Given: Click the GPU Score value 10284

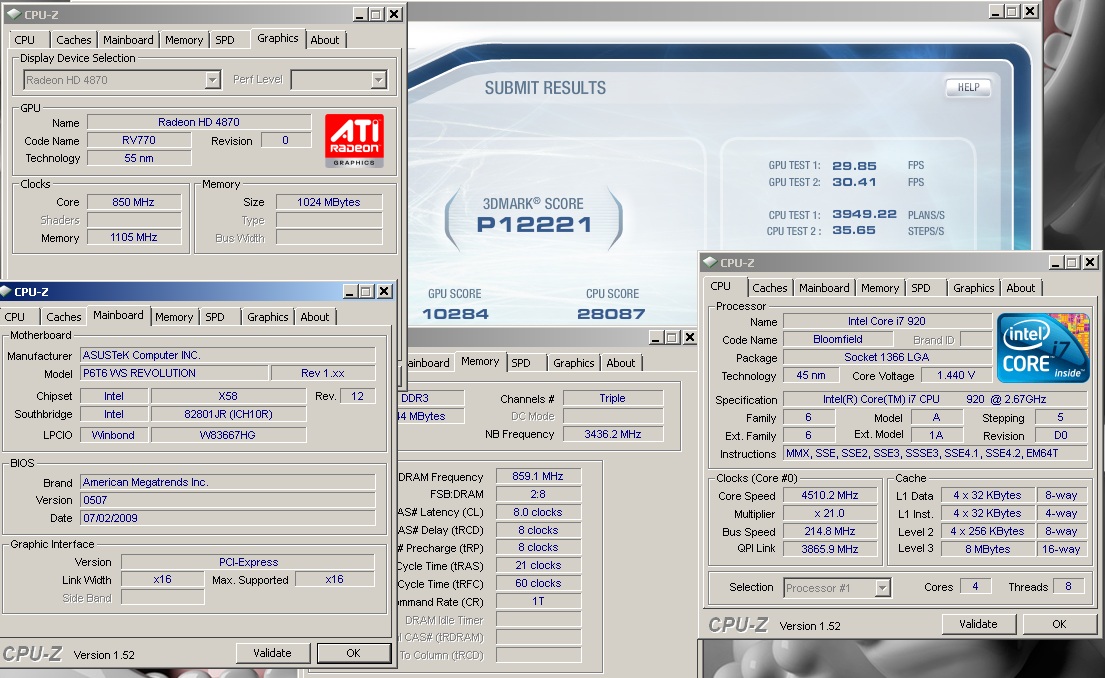Looking at the screenshot, I should point(455,314).
